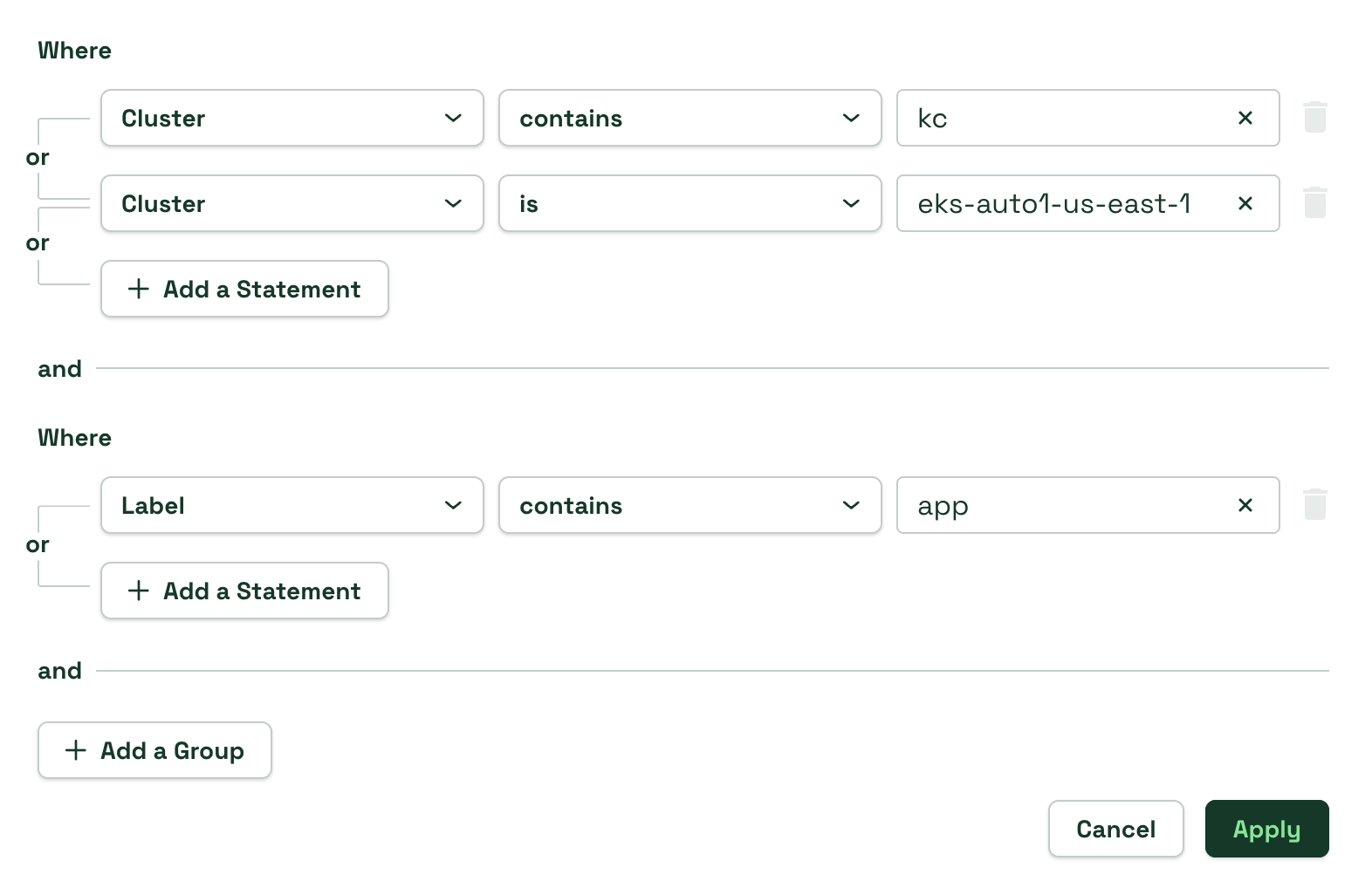Viewport: 1372px width, 895px height.
Task: Open Cluster field dropdown in the kc row
Action: (x=292, y=118)
